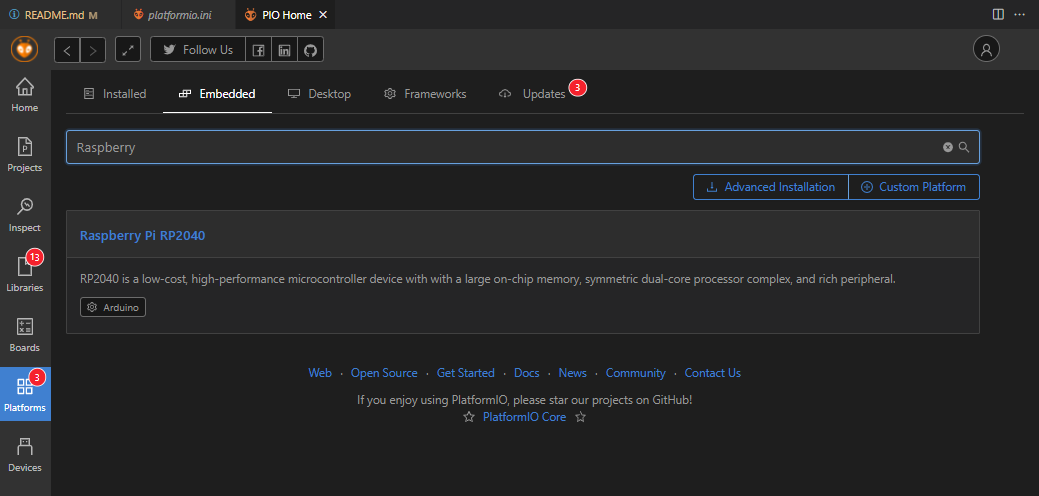Click Custom Platform button
The image size is (1039, 496).
pos(914,187)
